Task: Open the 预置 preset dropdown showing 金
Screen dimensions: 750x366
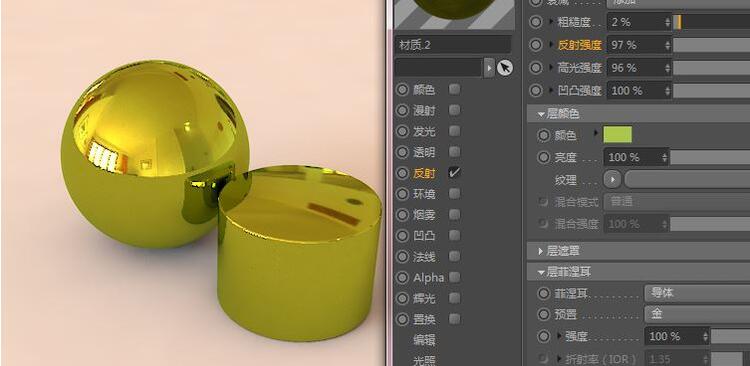Action: pyautogui.click(x=697, y=314)
